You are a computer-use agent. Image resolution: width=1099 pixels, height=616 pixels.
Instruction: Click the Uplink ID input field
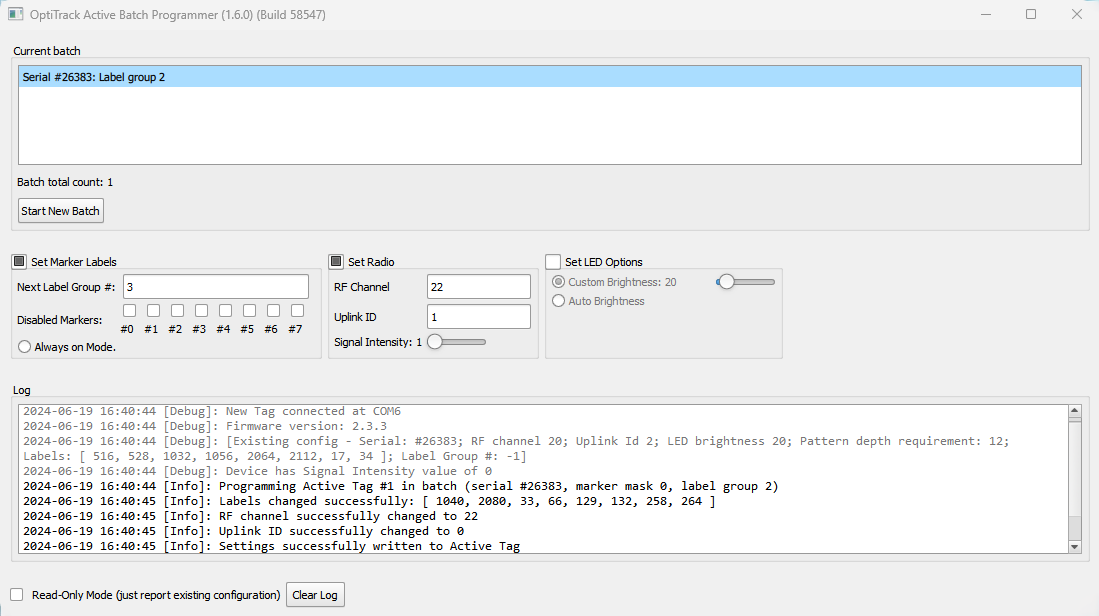478,317
